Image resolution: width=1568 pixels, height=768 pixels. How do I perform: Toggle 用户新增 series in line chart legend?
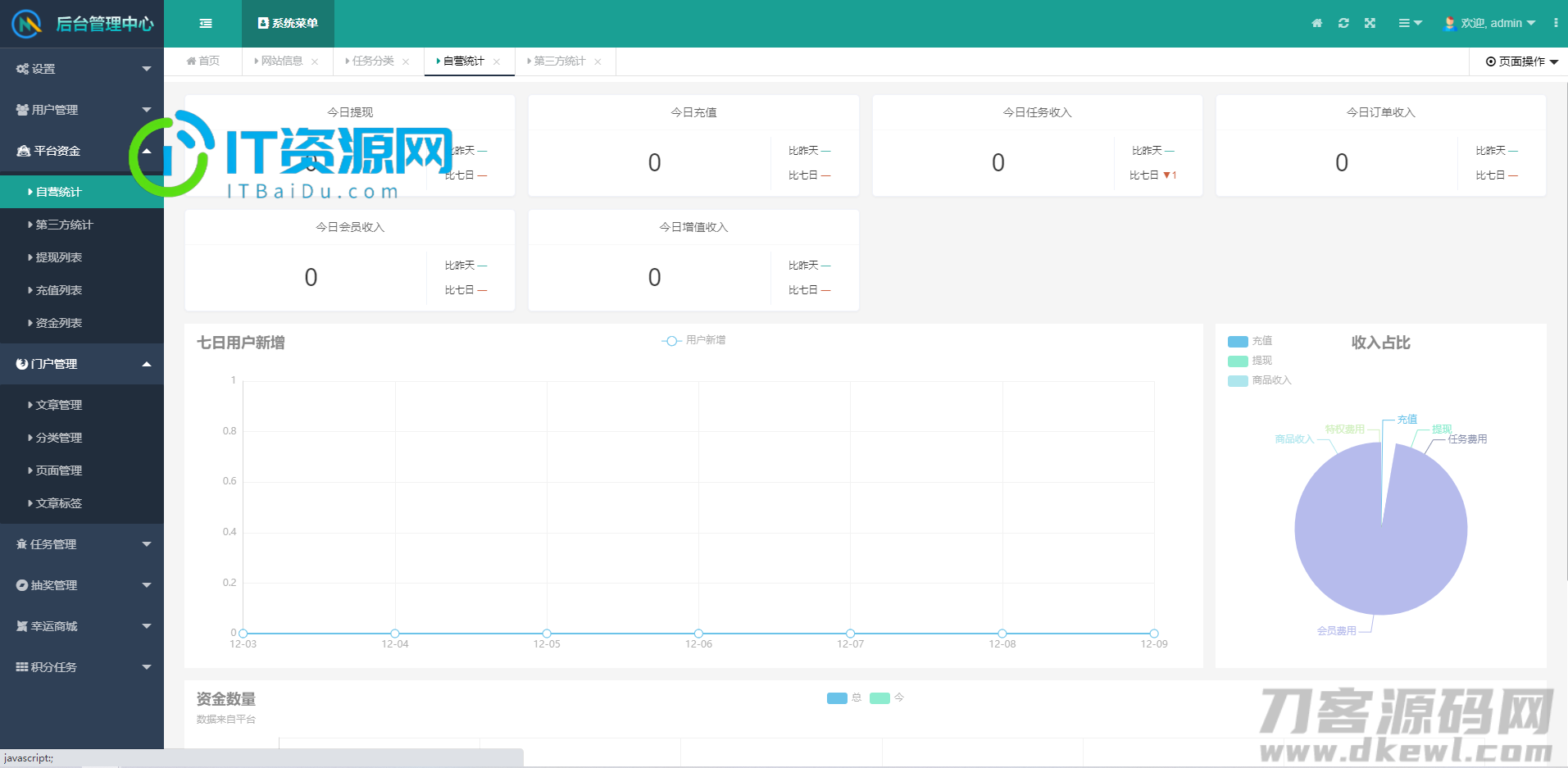693,340
